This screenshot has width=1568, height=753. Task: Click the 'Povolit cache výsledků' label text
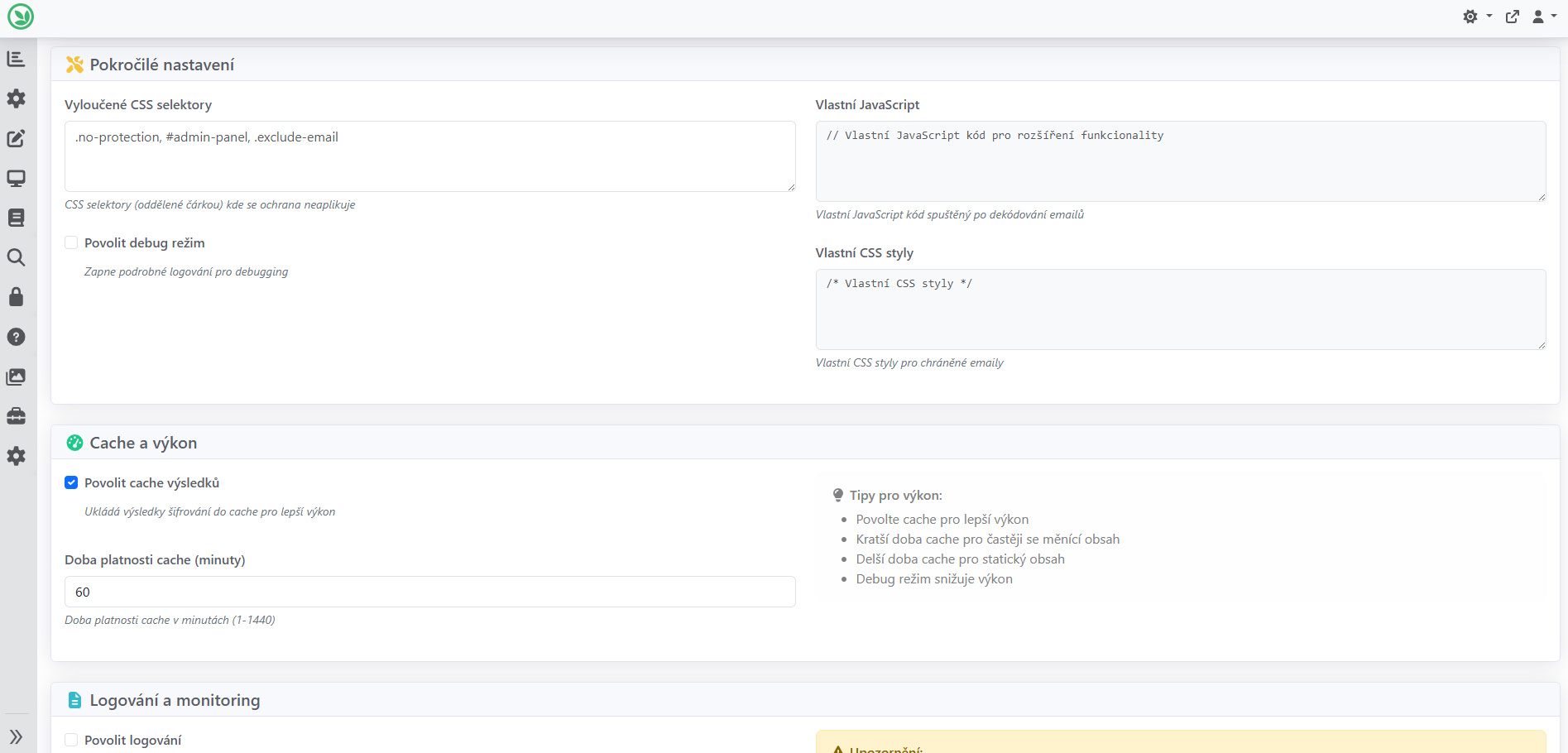coord(152,482)
